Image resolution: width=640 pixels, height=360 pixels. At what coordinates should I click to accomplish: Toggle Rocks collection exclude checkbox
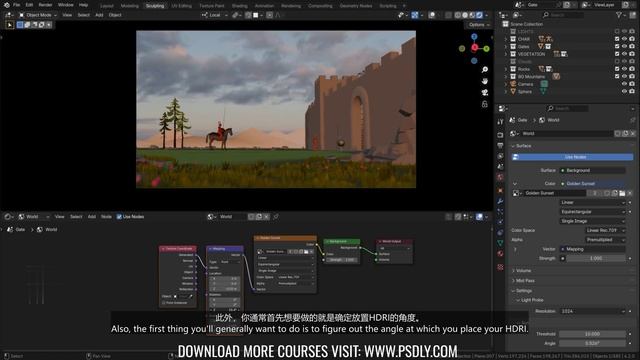[x=617, y=69]
